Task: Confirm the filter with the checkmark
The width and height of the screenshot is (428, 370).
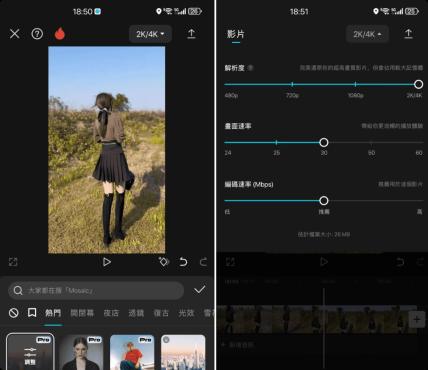Action: pyautogui.click(x=200, y=289)
